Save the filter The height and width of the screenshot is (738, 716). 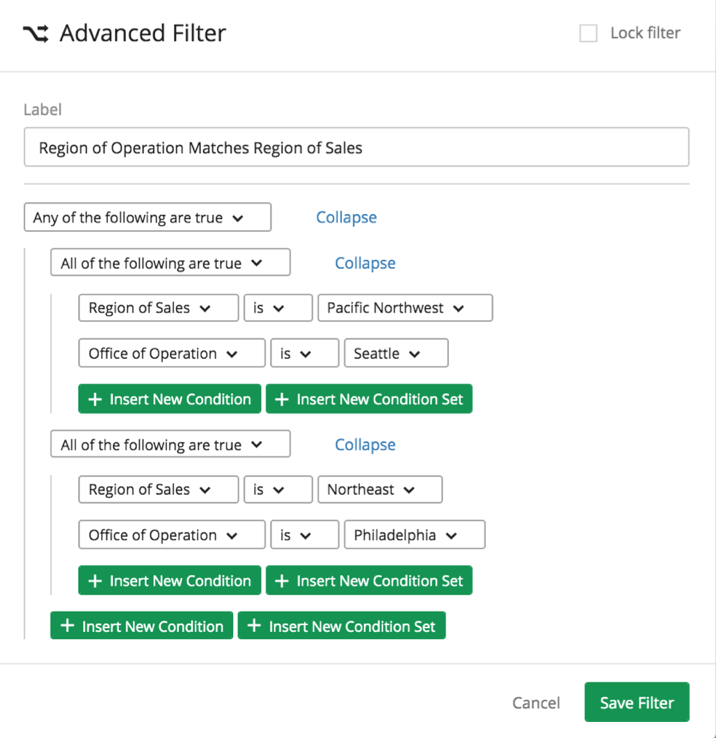[637, 702]
